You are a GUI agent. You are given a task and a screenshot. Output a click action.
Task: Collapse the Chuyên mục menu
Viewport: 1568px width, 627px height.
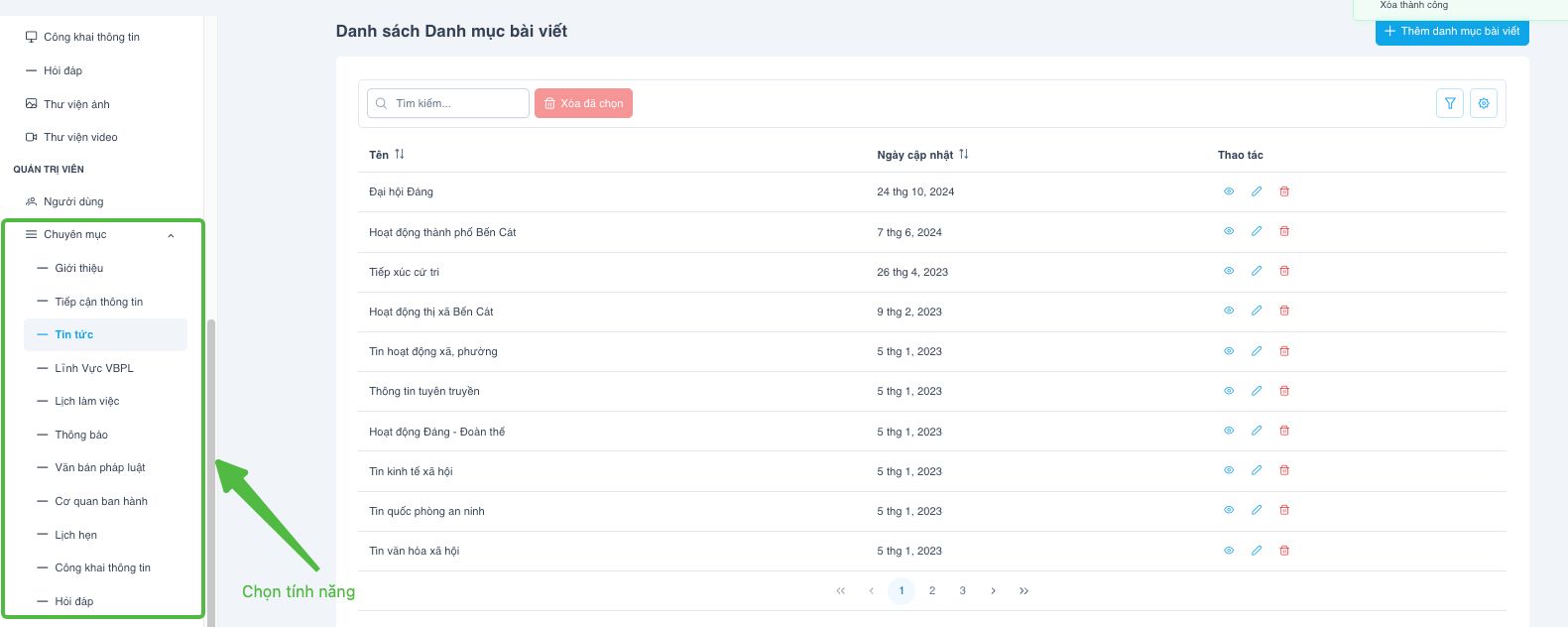point(171,235)
